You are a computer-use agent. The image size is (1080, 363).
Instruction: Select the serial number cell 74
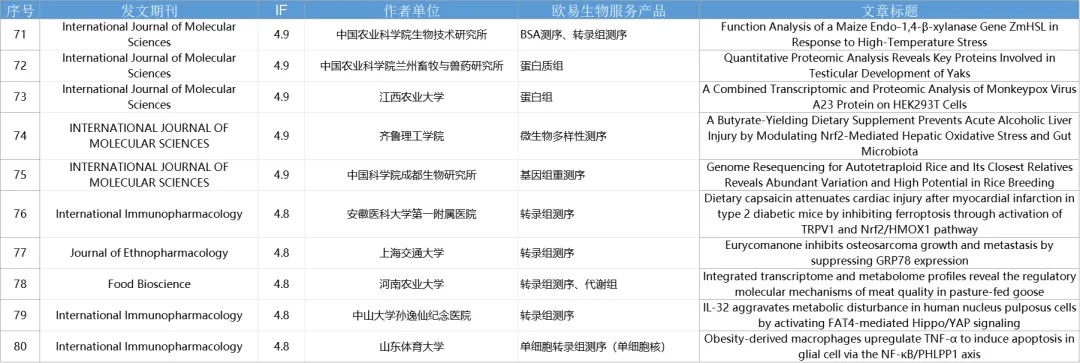point(20,136)
